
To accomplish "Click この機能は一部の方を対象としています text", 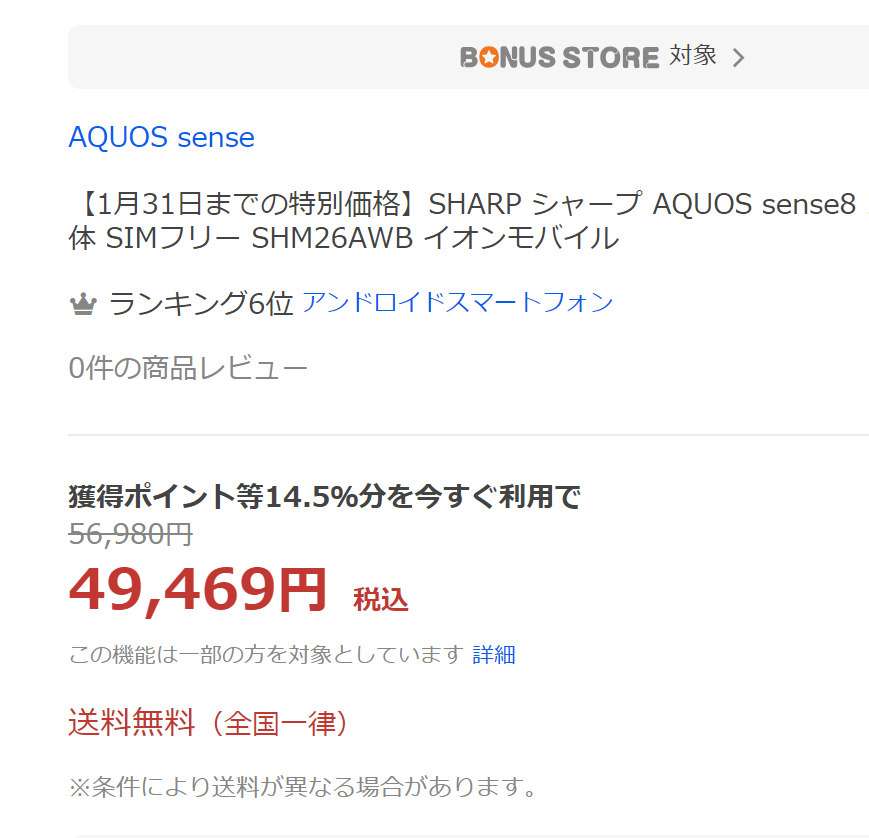I will click(x=266, y=655).
